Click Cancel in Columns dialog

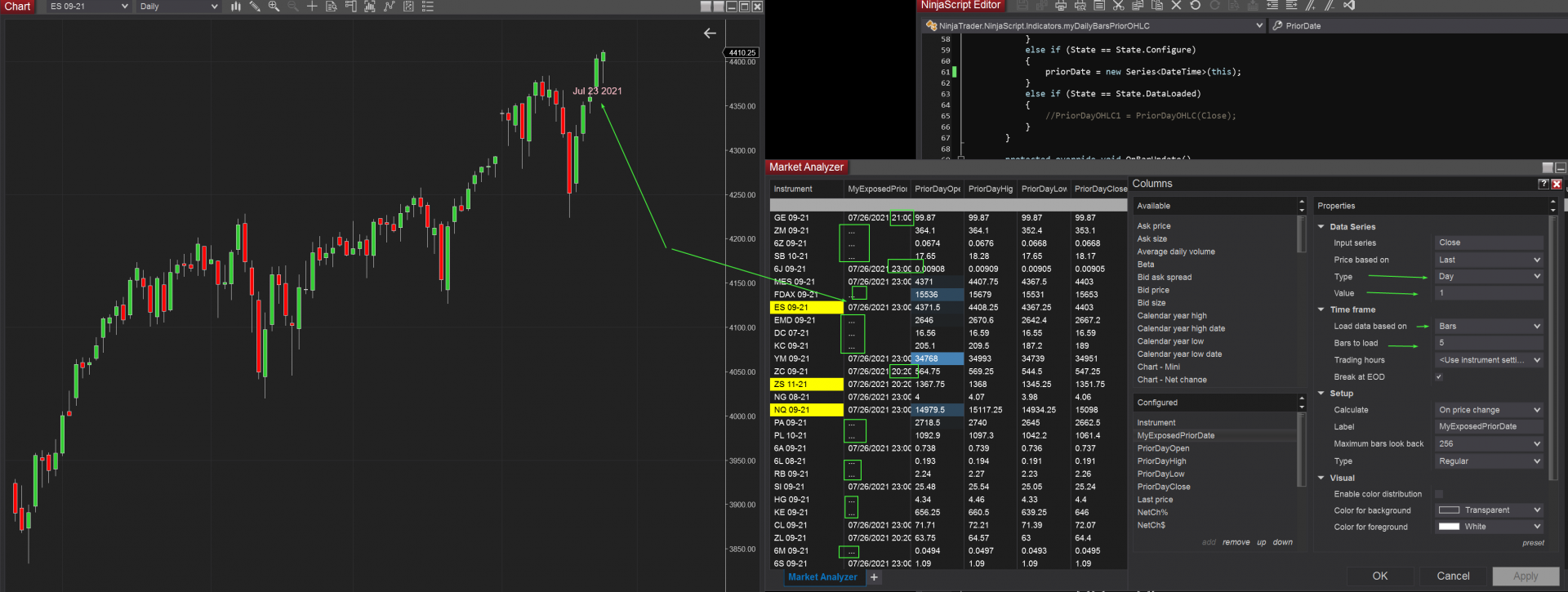click(1454, 576)
